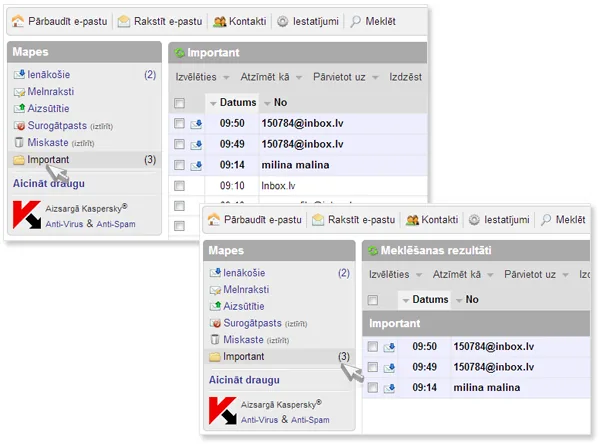Open the Atzīmēt kā dropdown in upper window
600x448 pixels.
click(x=271, y=77)
